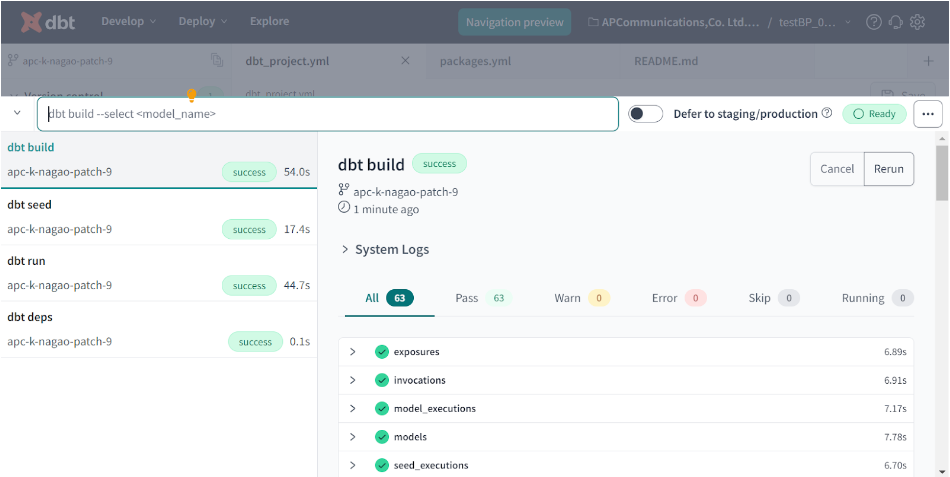Click the model_executions green check icon
Viewport: 950px width, 477px height.
point(382,409)
